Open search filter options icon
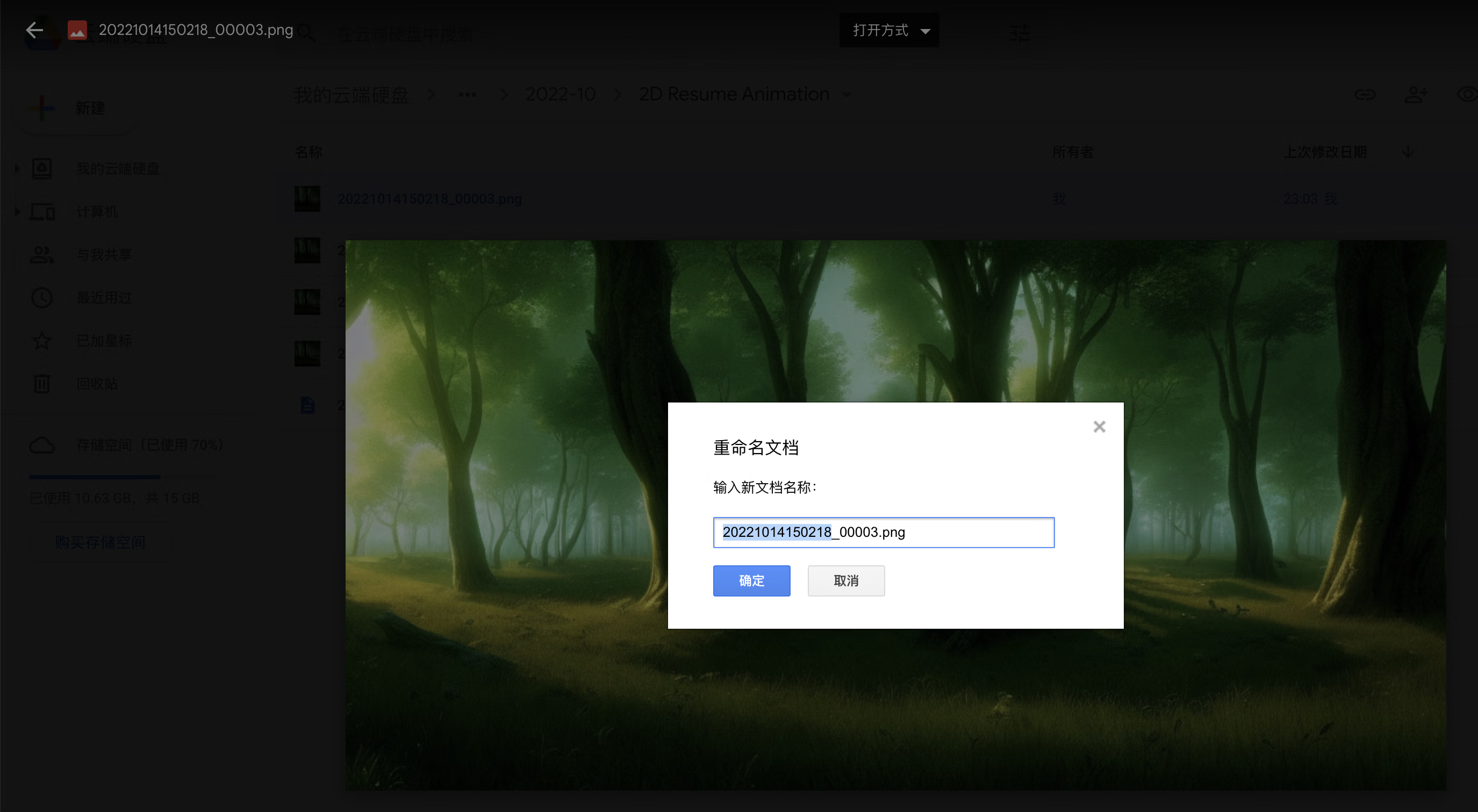Image resolution: width=1478 pixels, height=812 pixels. pyautogui.click(x=1020, y=33)
